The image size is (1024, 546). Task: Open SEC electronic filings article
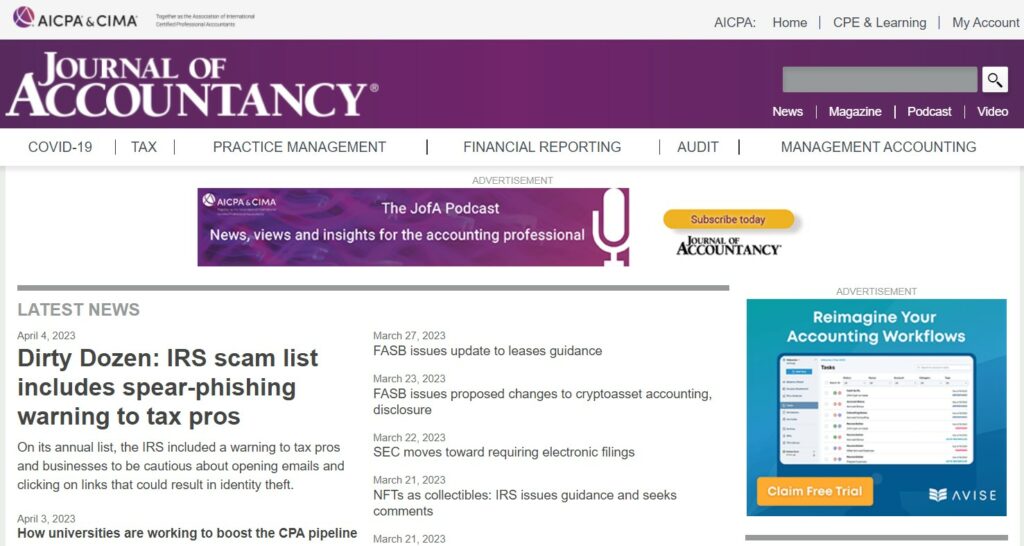[504, 452]
